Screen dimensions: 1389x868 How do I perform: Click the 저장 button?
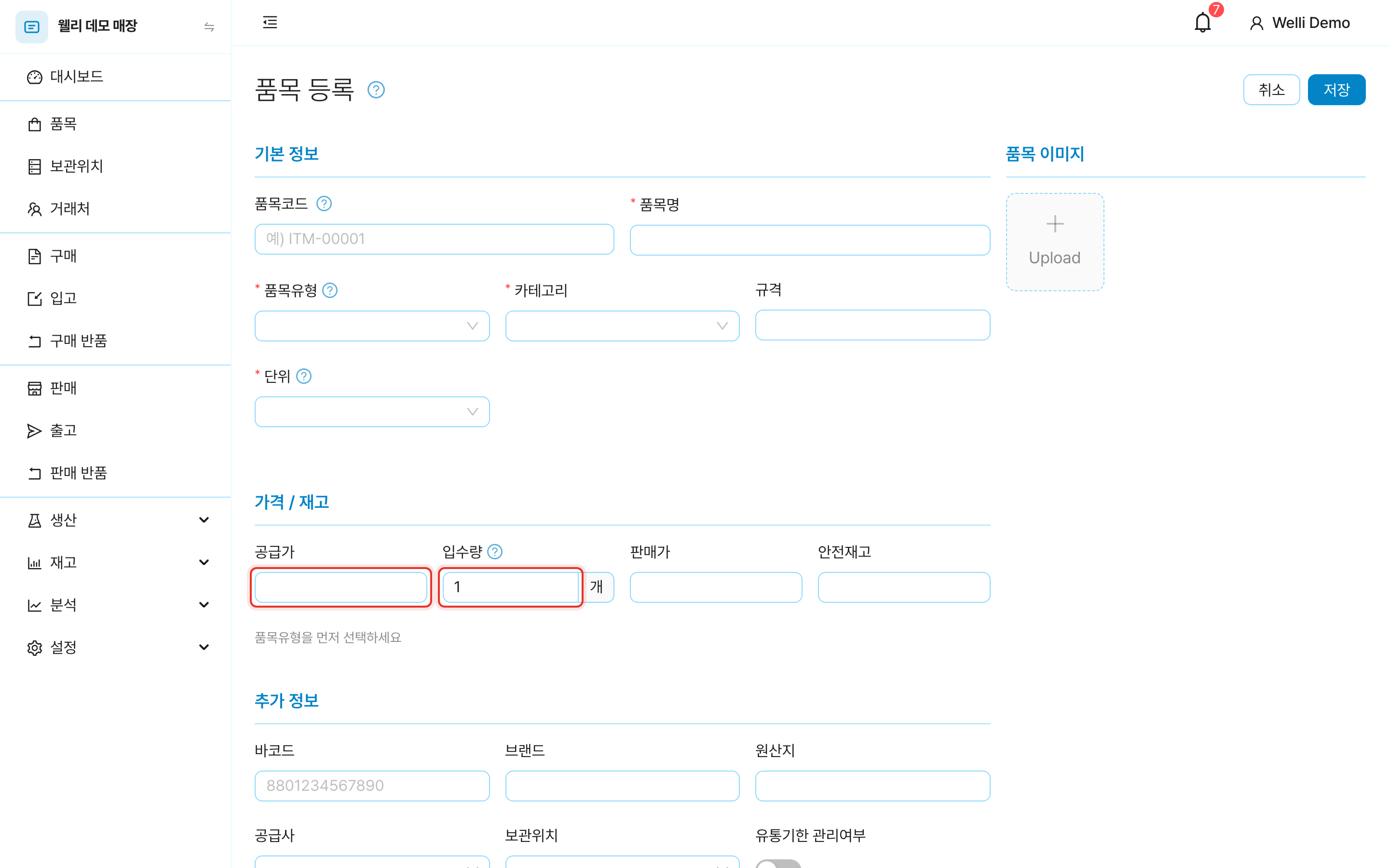point(1336,90)
